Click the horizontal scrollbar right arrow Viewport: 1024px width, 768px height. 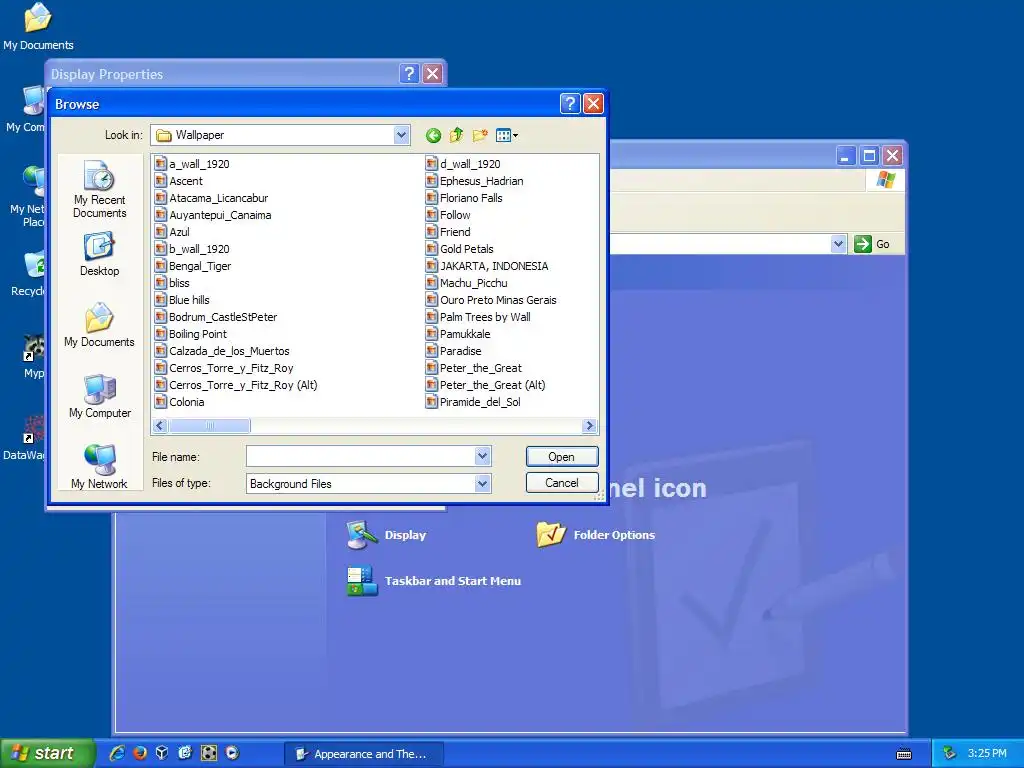(x=589, y=426)
